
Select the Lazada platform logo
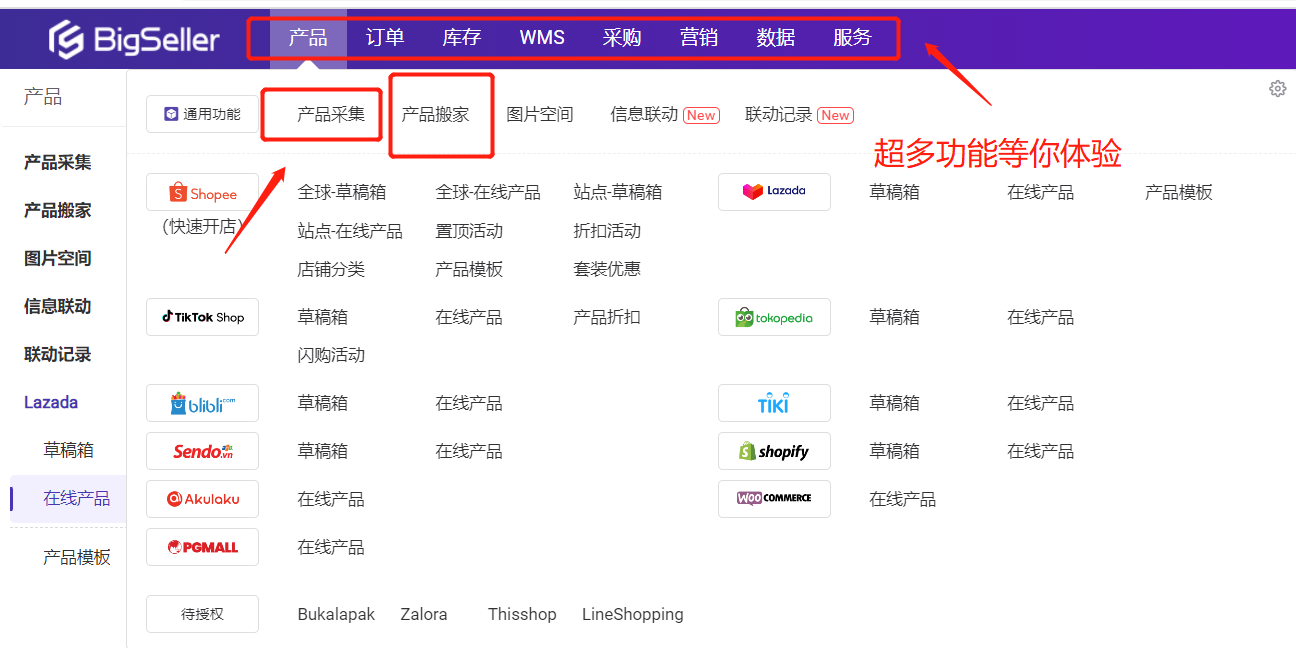[x=774, y=191]
